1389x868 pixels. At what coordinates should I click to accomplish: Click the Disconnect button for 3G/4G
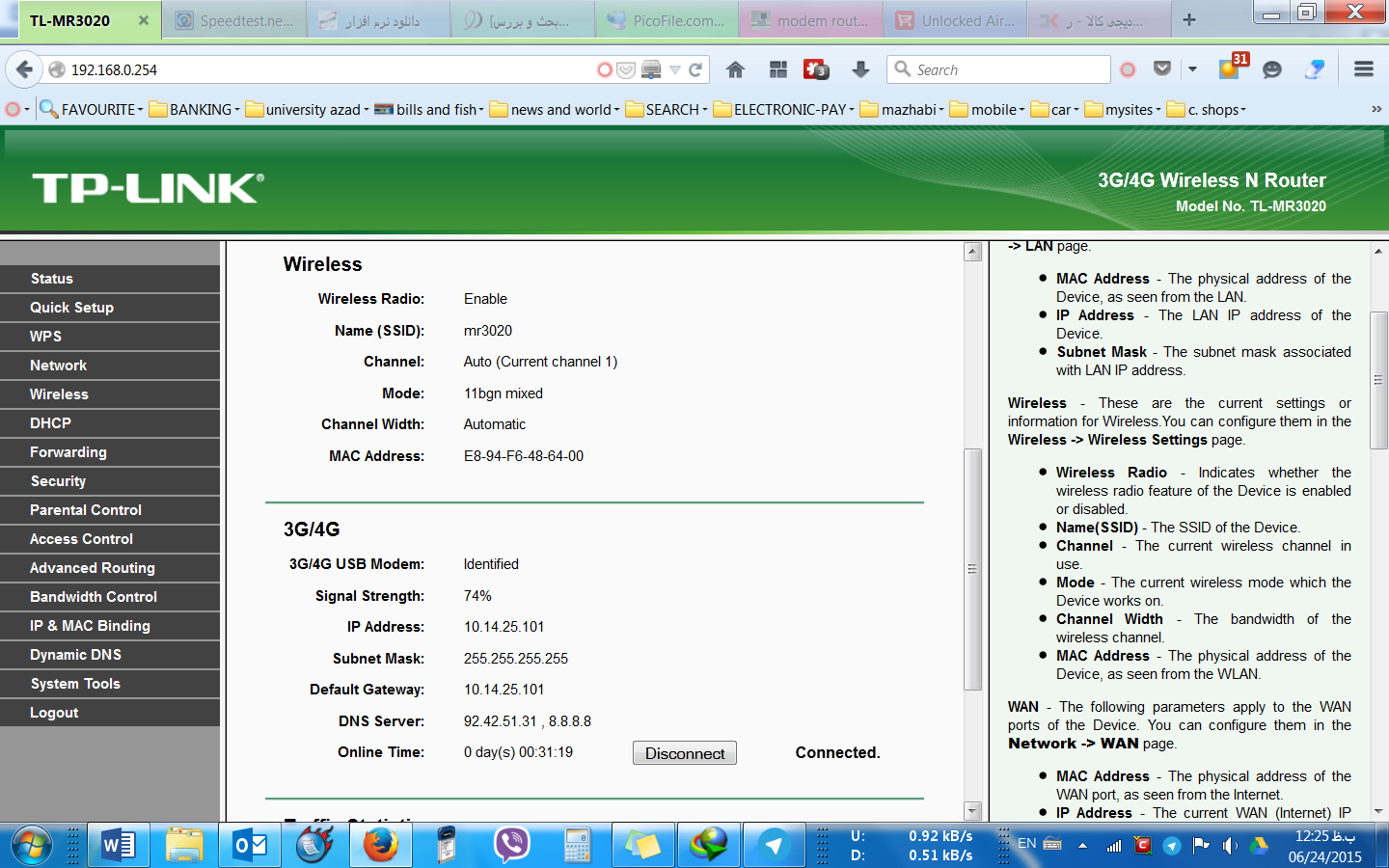click(x=685, y=753)
